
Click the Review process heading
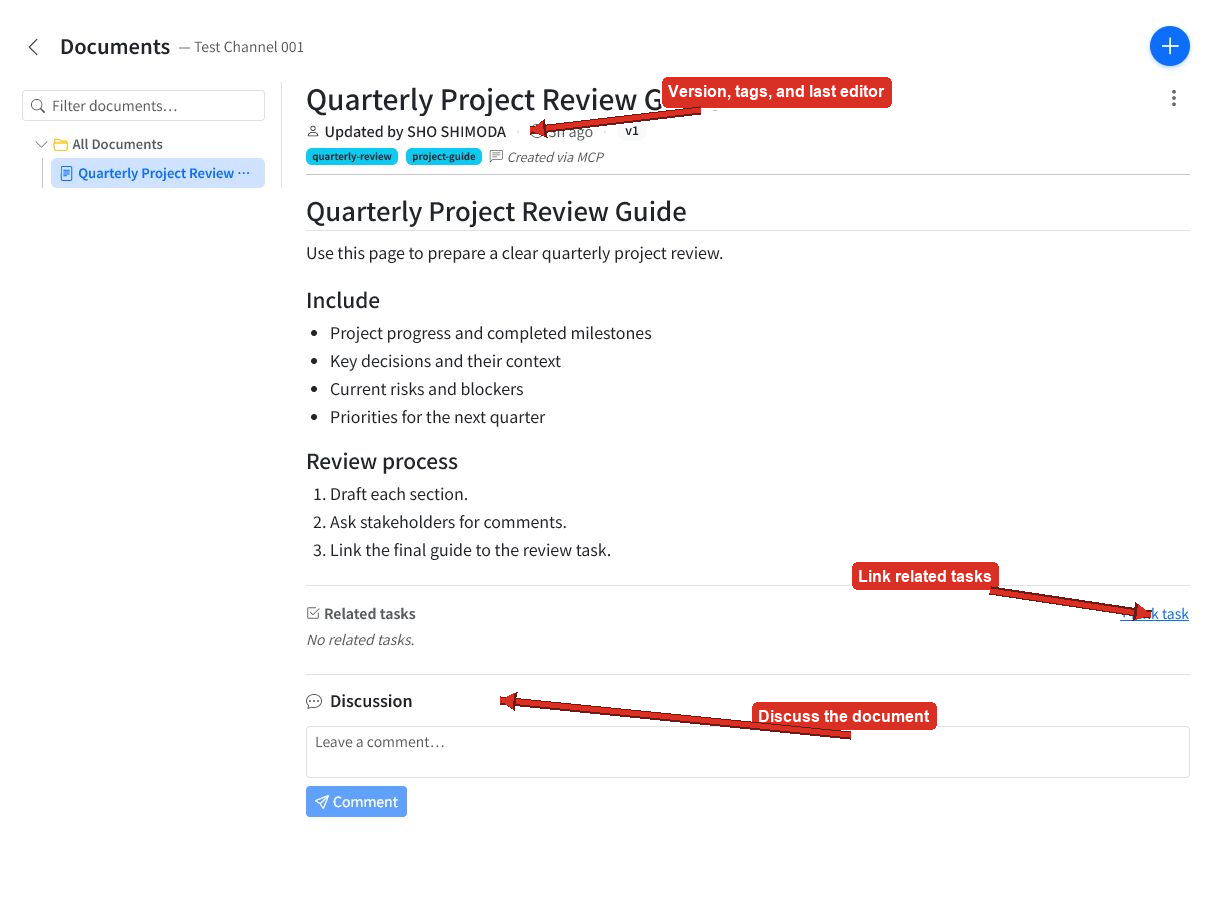382,461
